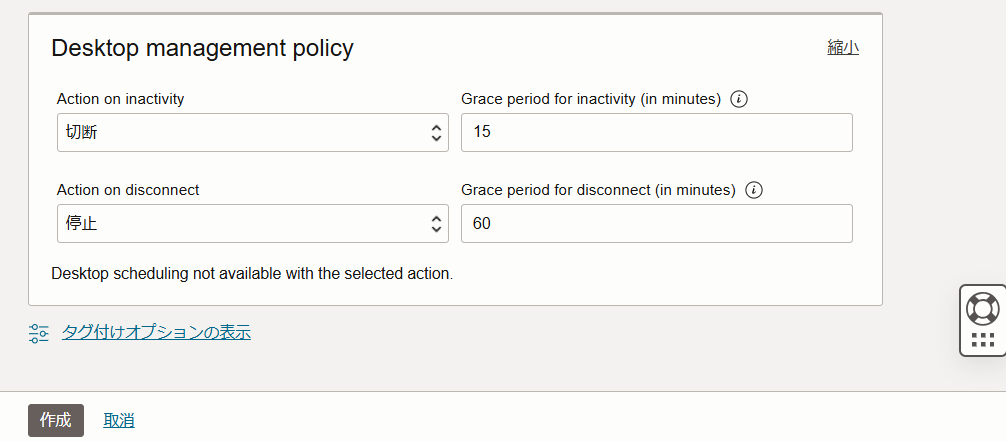
Task: Click the Desktop management policy heading
Action: point(202,48)
